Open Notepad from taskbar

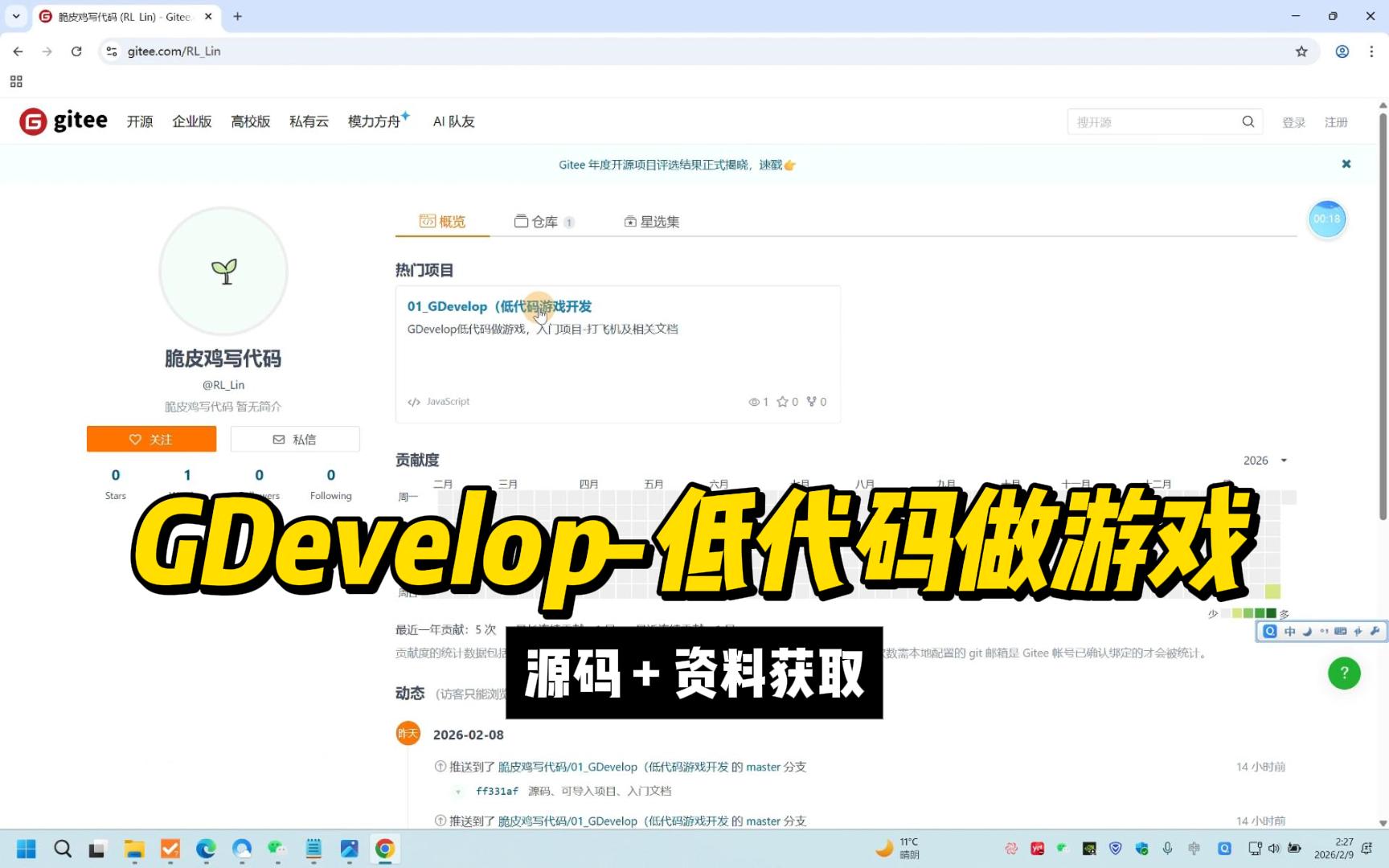(x=313, y=849)
